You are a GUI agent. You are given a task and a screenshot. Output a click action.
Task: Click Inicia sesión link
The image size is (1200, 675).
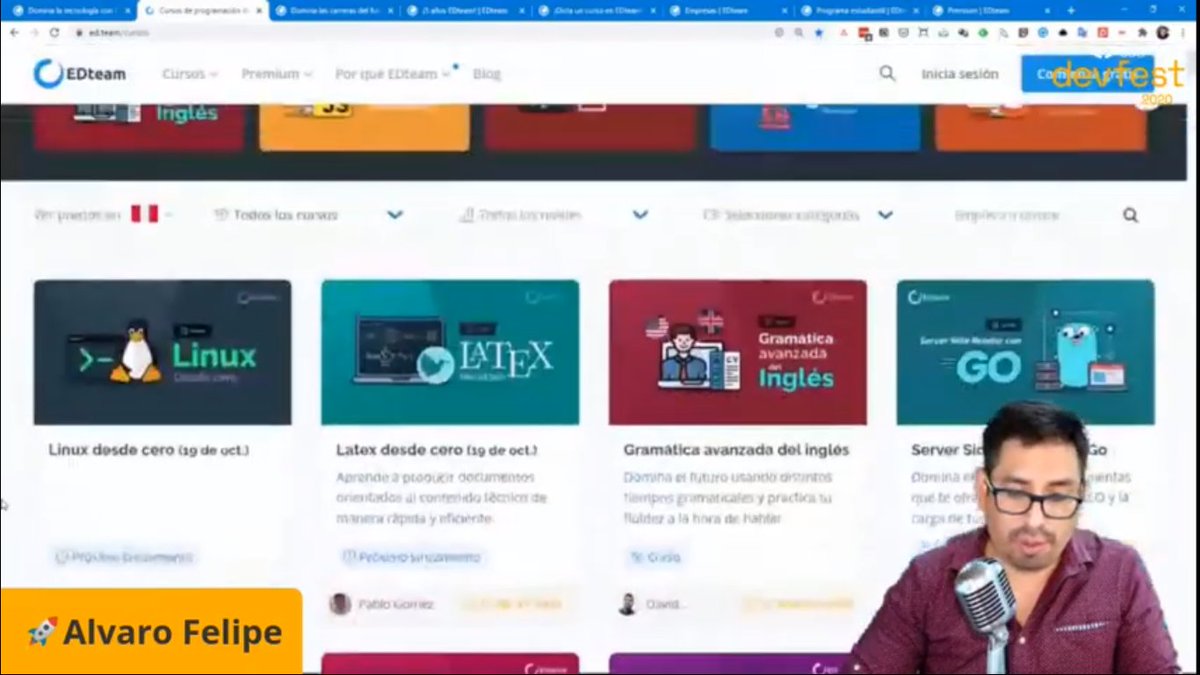(x=960, y=74)
